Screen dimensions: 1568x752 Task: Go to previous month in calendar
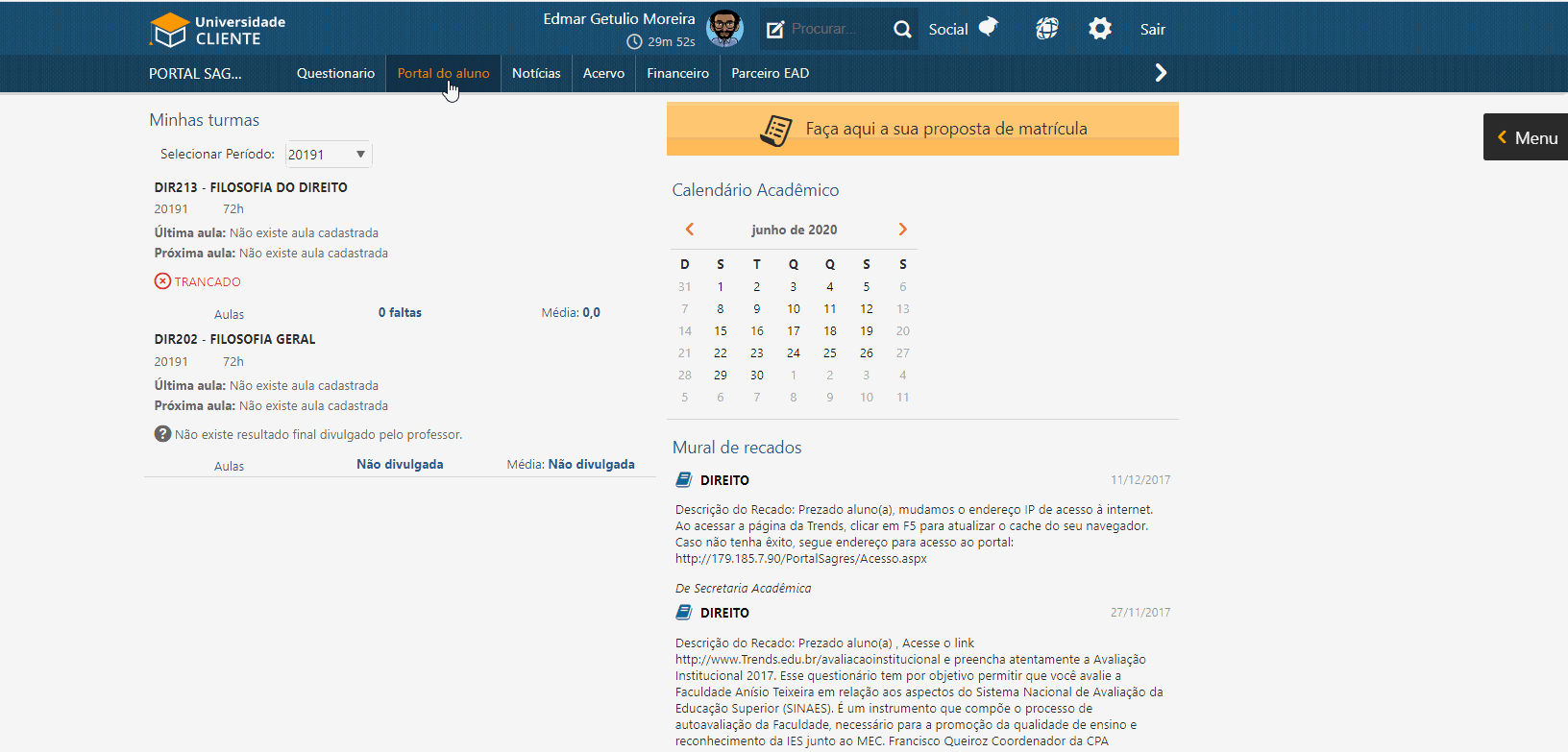(689, 230)
